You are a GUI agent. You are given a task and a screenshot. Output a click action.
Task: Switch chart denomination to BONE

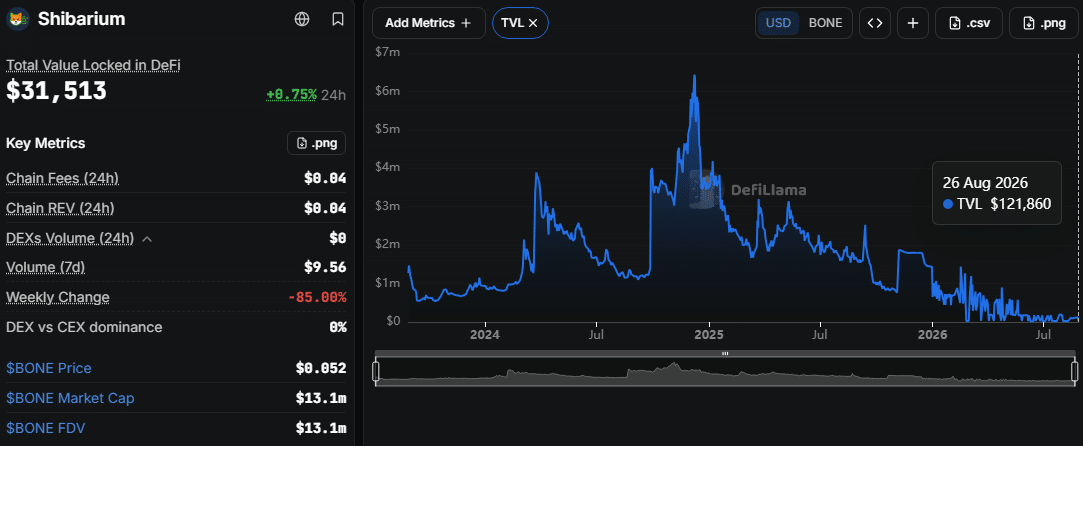tap(825, 23)
